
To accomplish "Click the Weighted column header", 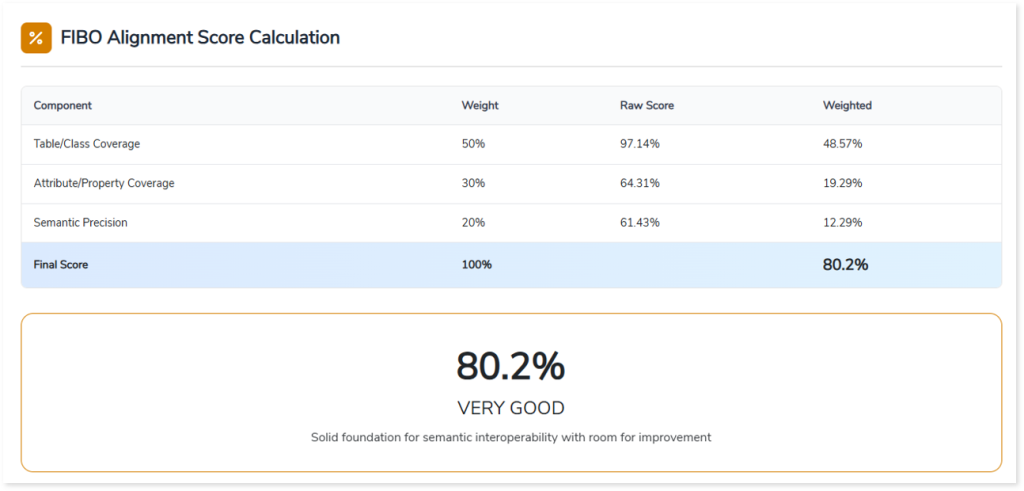I will (847, 105).
